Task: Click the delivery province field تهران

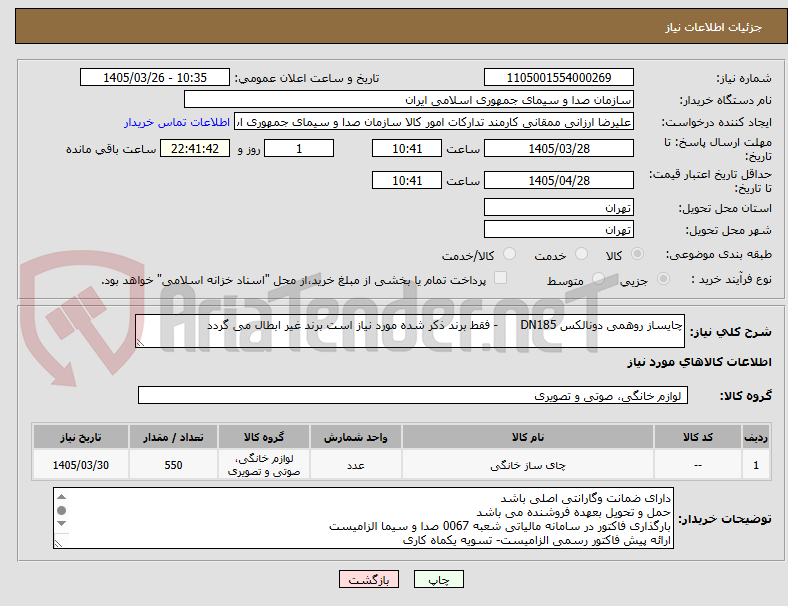Action: [559, 207]
